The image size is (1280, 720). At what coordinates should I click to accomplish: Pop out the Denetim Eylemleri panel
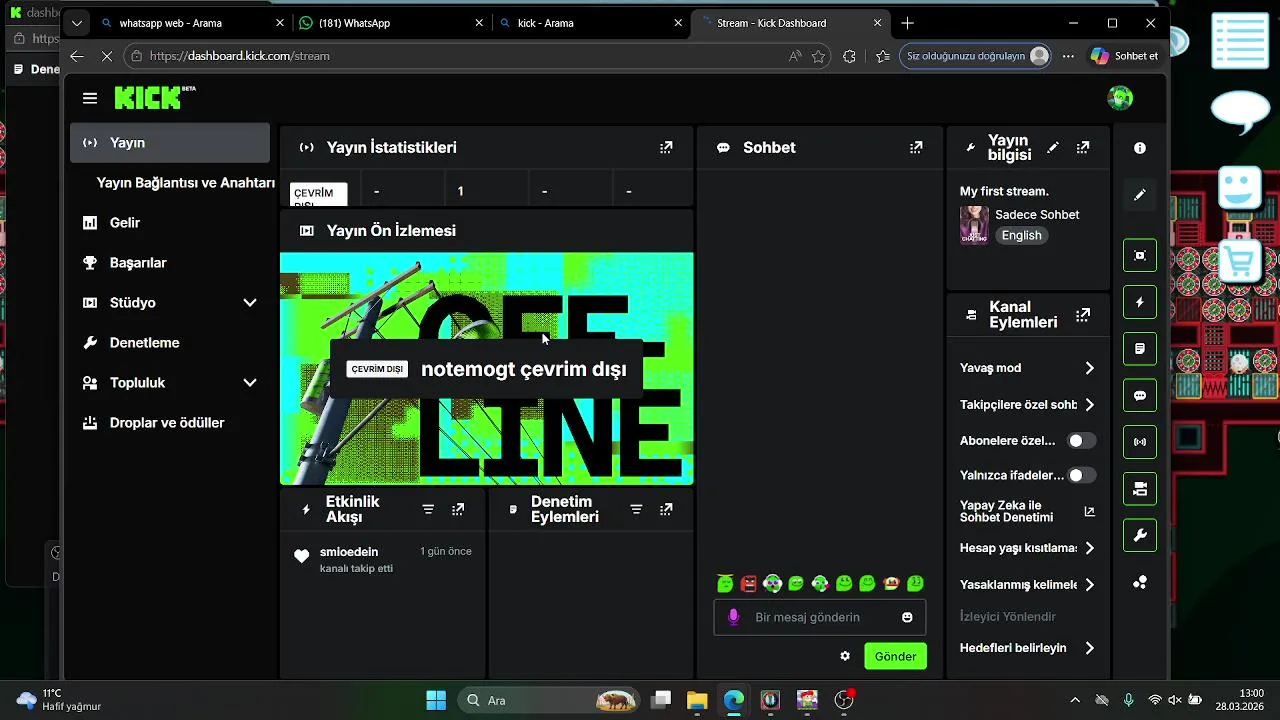tap(666, 509)
